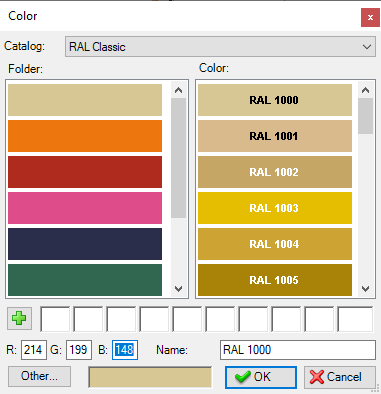
Task: Click the Folder list scroll-down arrow
Action: click(179, 289)
